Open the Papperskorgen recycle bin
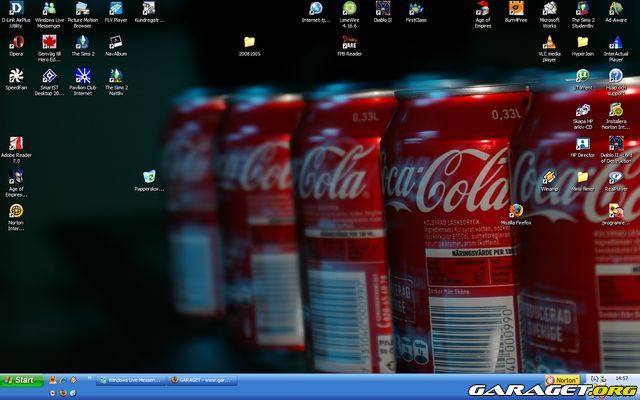Image resolution: width=640 pixels, height=400 pixels. [149, 177]
